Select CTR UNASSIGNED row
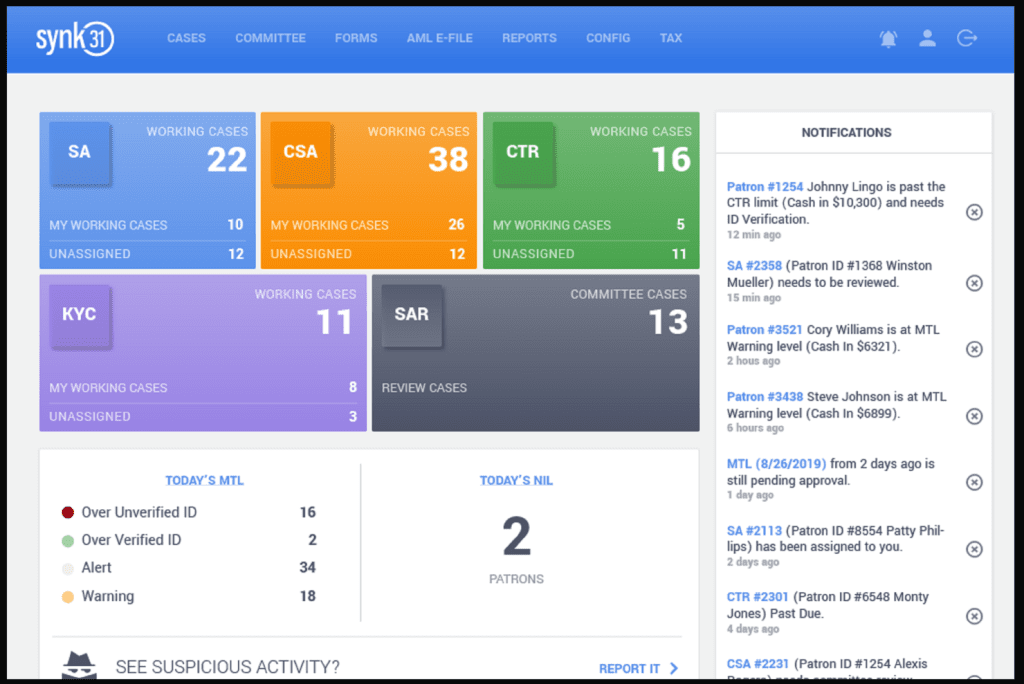 click(x=590, y=254)
